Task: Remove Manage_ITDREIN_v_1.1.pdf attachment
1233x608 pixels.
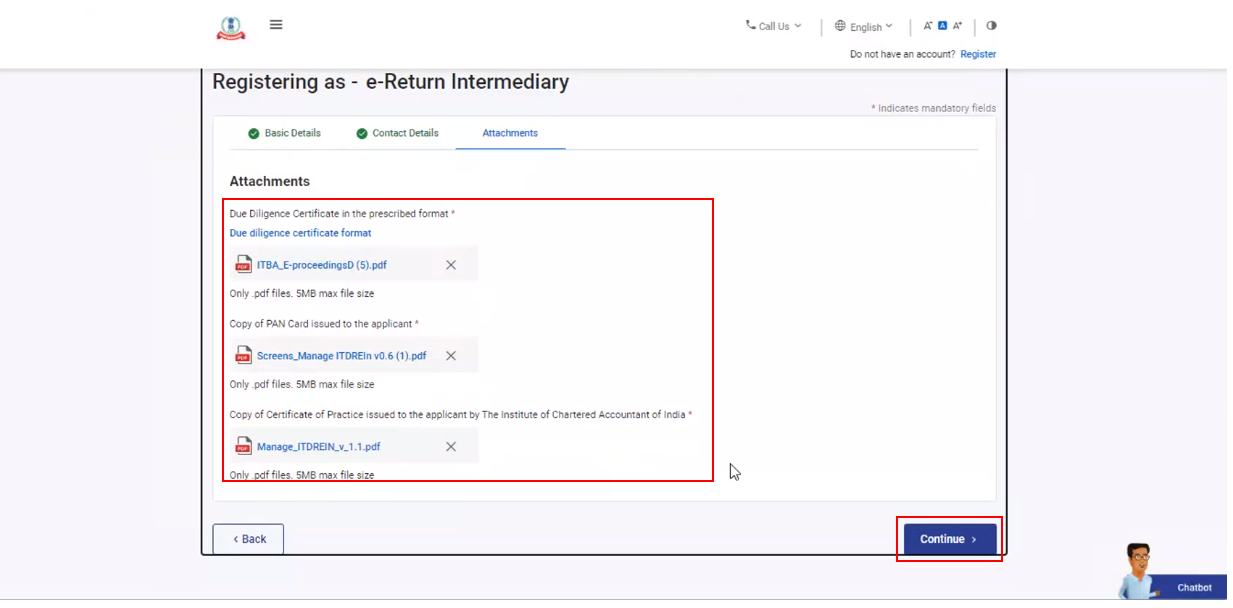Action: point(451,447)
